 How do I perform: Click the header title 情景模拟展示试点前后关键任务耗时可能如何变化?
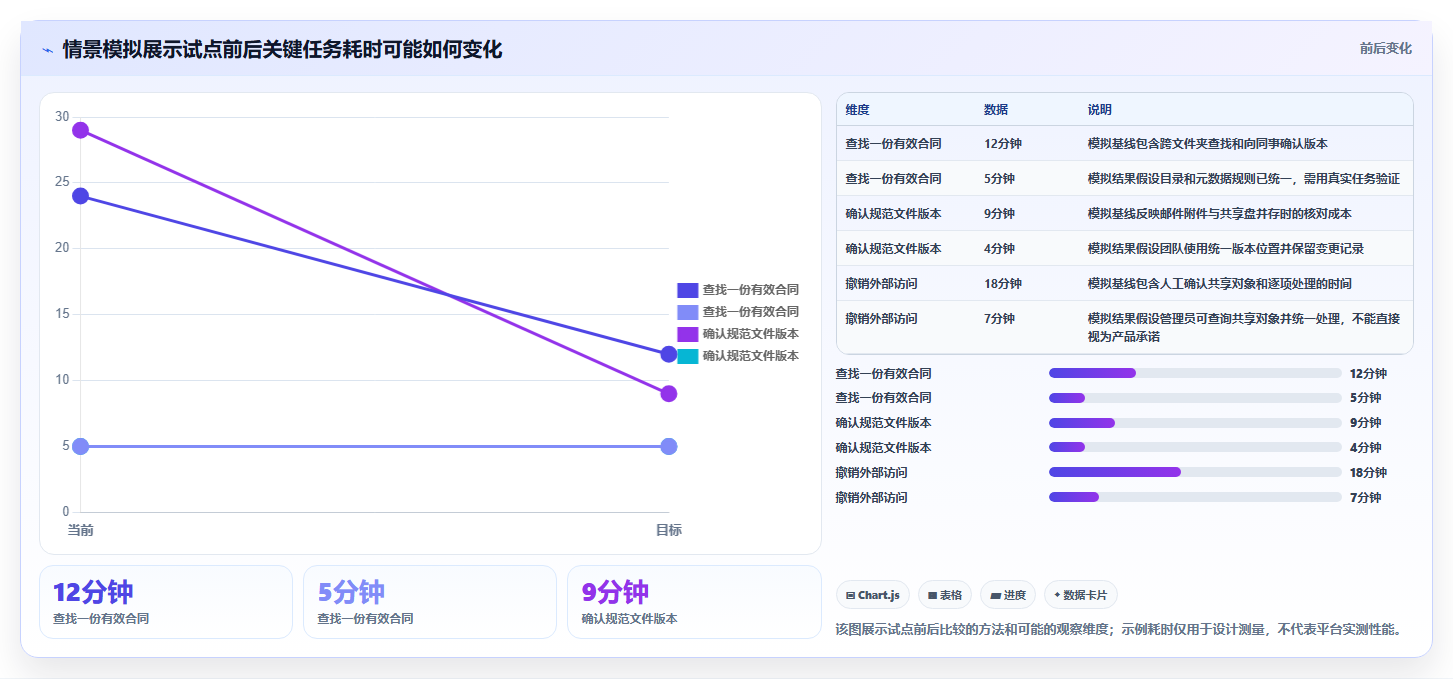coord(282,49)
